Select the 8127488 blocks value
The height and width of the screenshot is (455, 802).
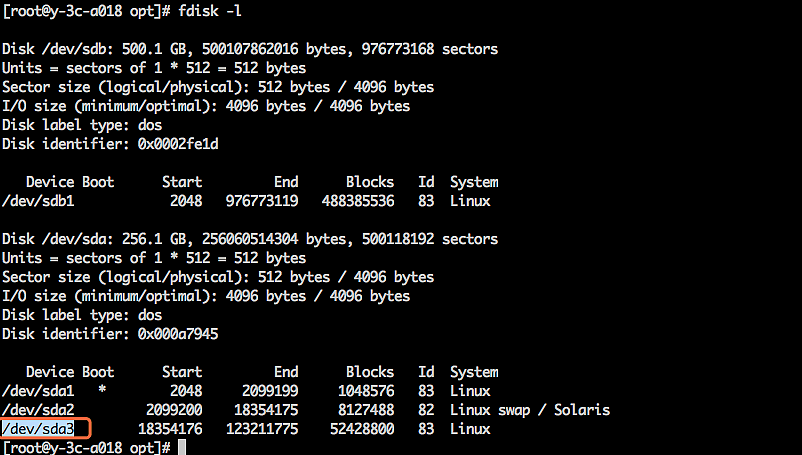365,410
